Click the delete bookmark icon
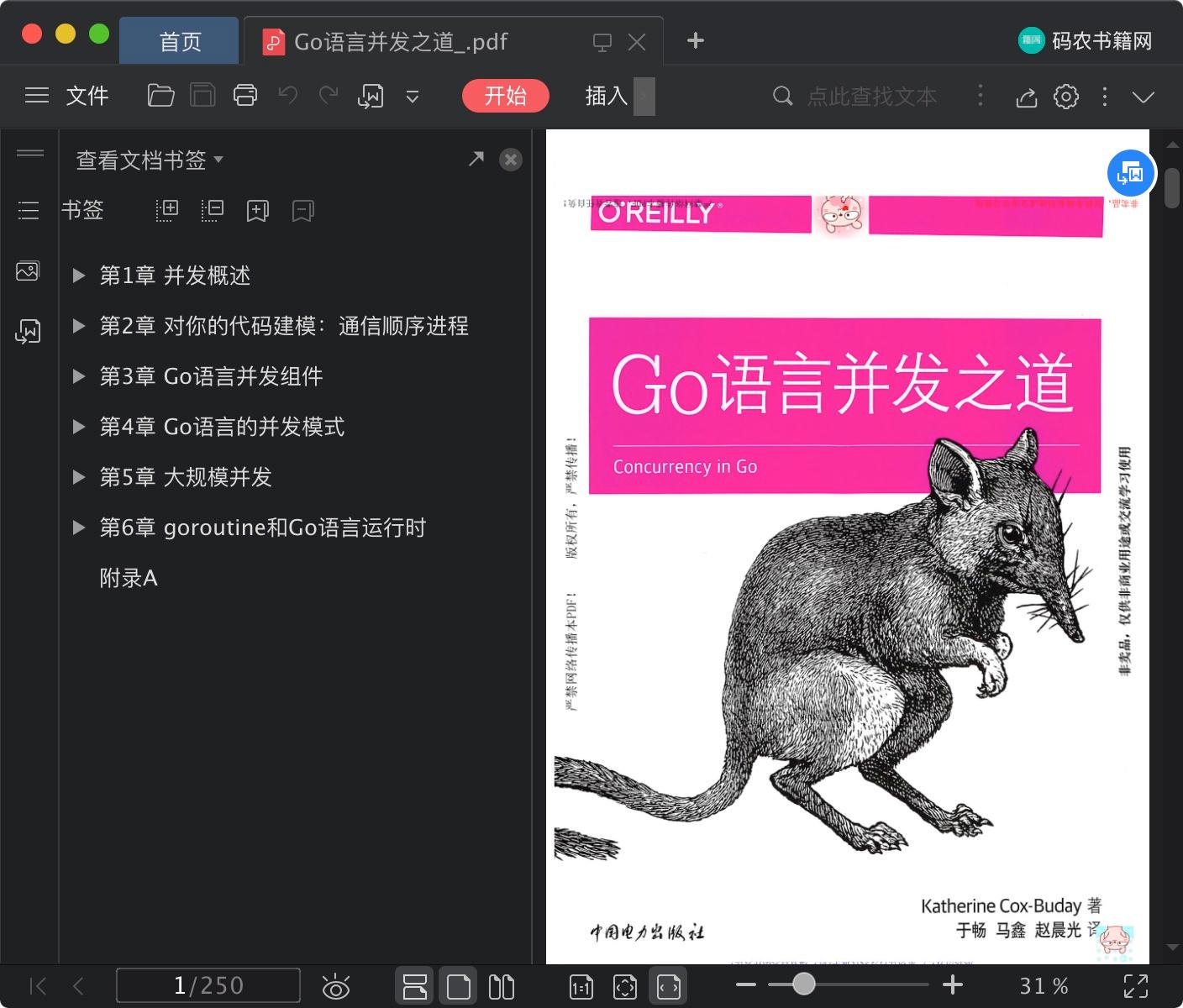1183x1008 pixels. pyautogui.click(x=302, y=211)
